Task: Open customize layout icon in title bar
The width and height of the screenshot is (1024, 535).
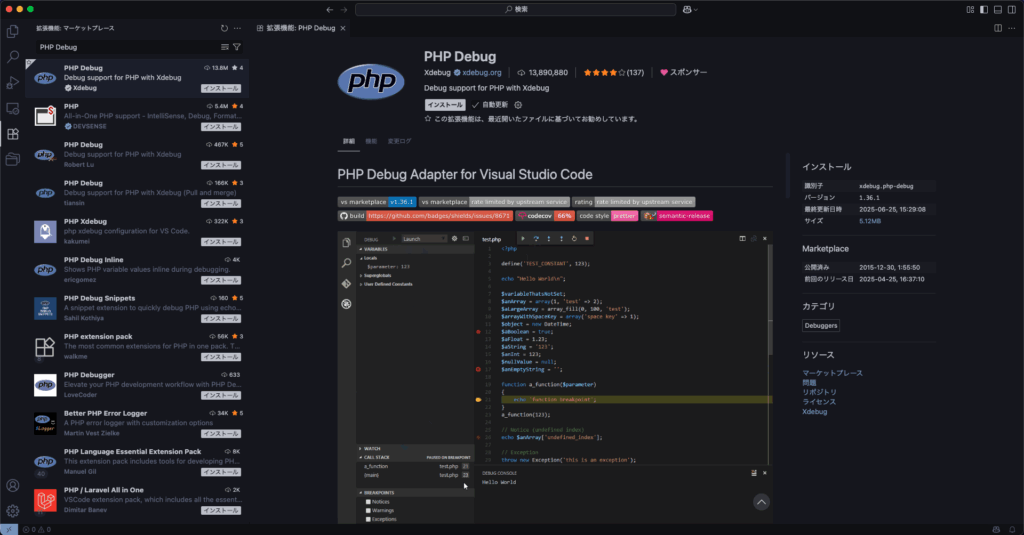Action: pos(970,9)
